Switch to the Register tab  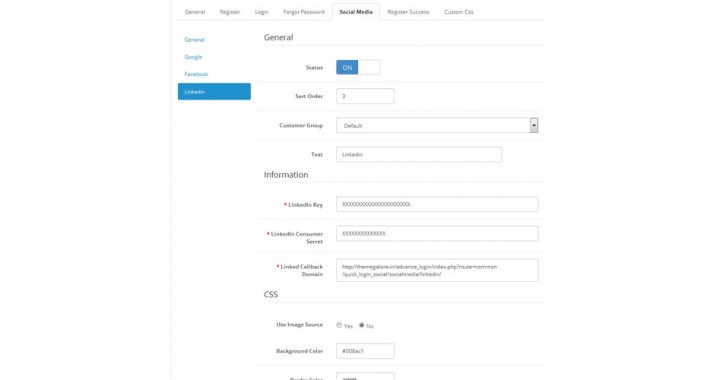230,12
